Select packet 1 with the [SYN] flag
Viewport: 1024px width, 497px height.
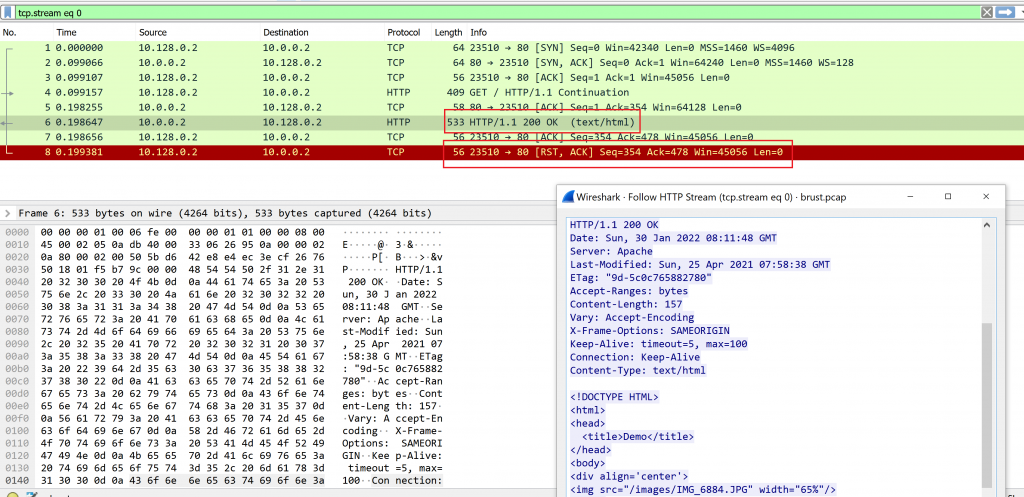(512, 48)
